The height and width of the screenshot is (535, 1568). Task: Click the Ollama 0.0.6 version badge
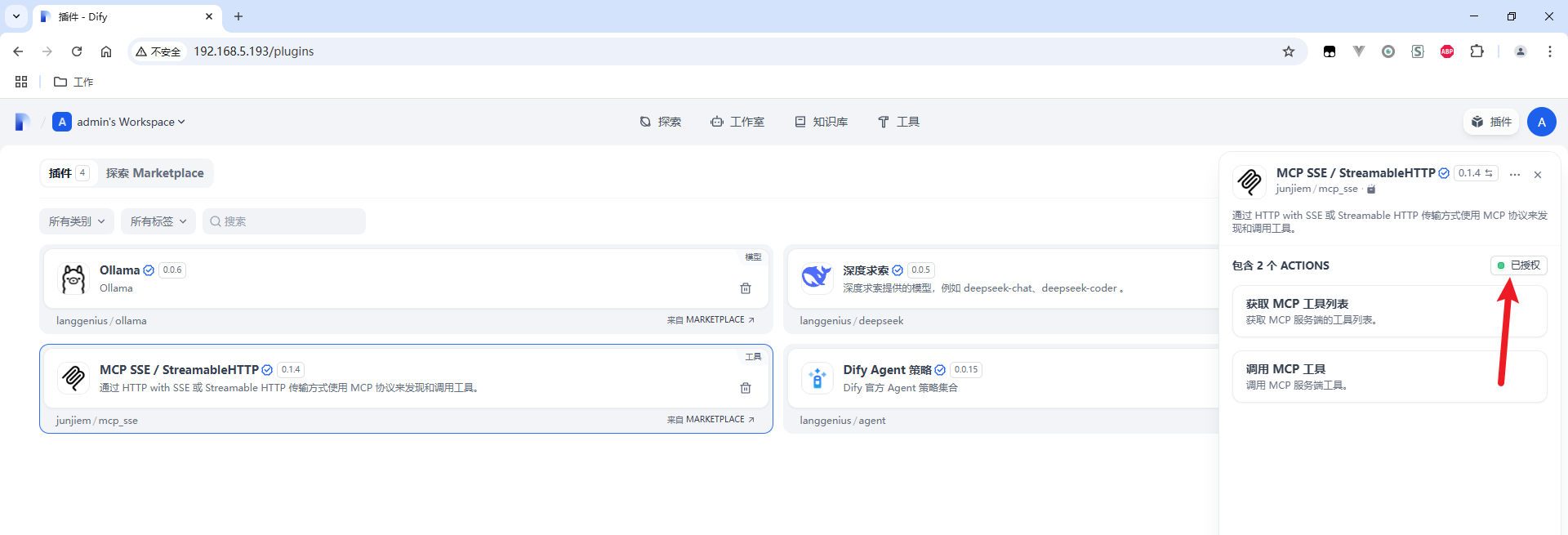coord(172,270)
